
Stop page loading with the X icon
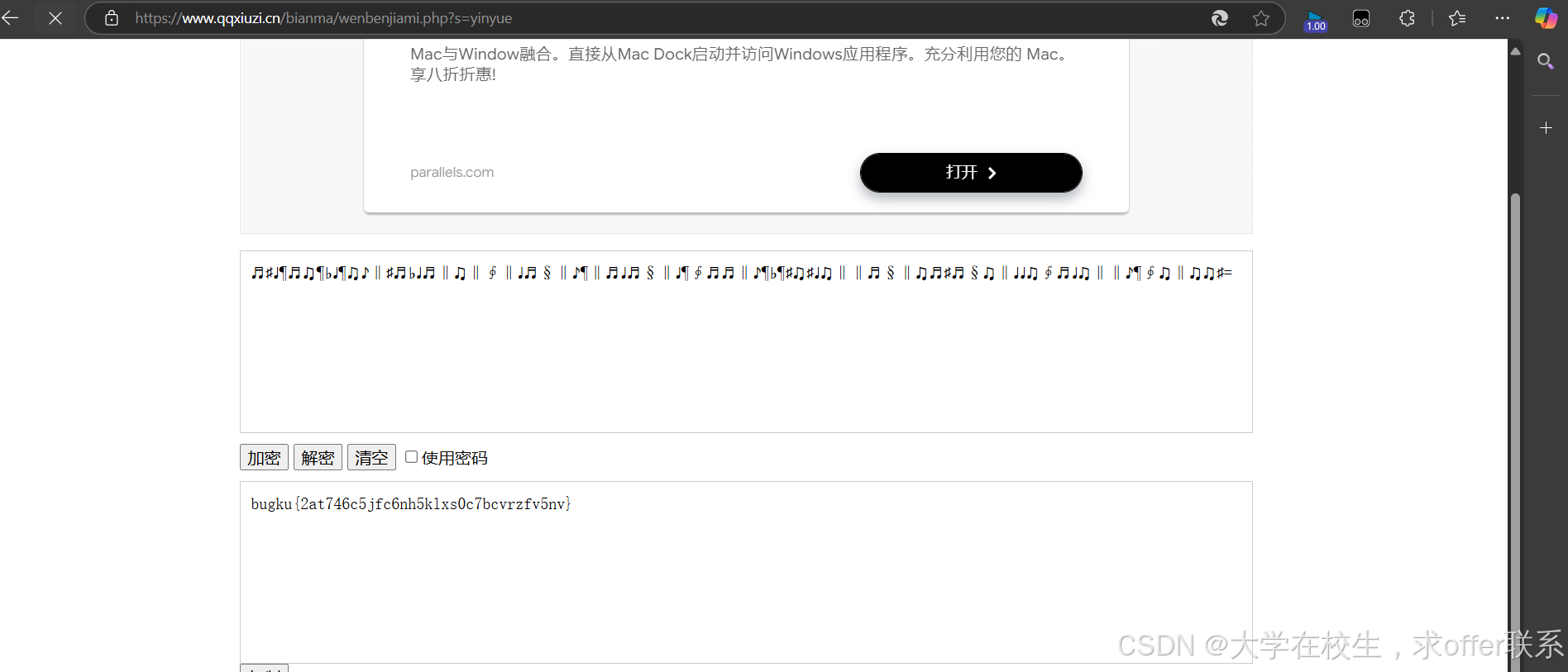click(55, 17)
